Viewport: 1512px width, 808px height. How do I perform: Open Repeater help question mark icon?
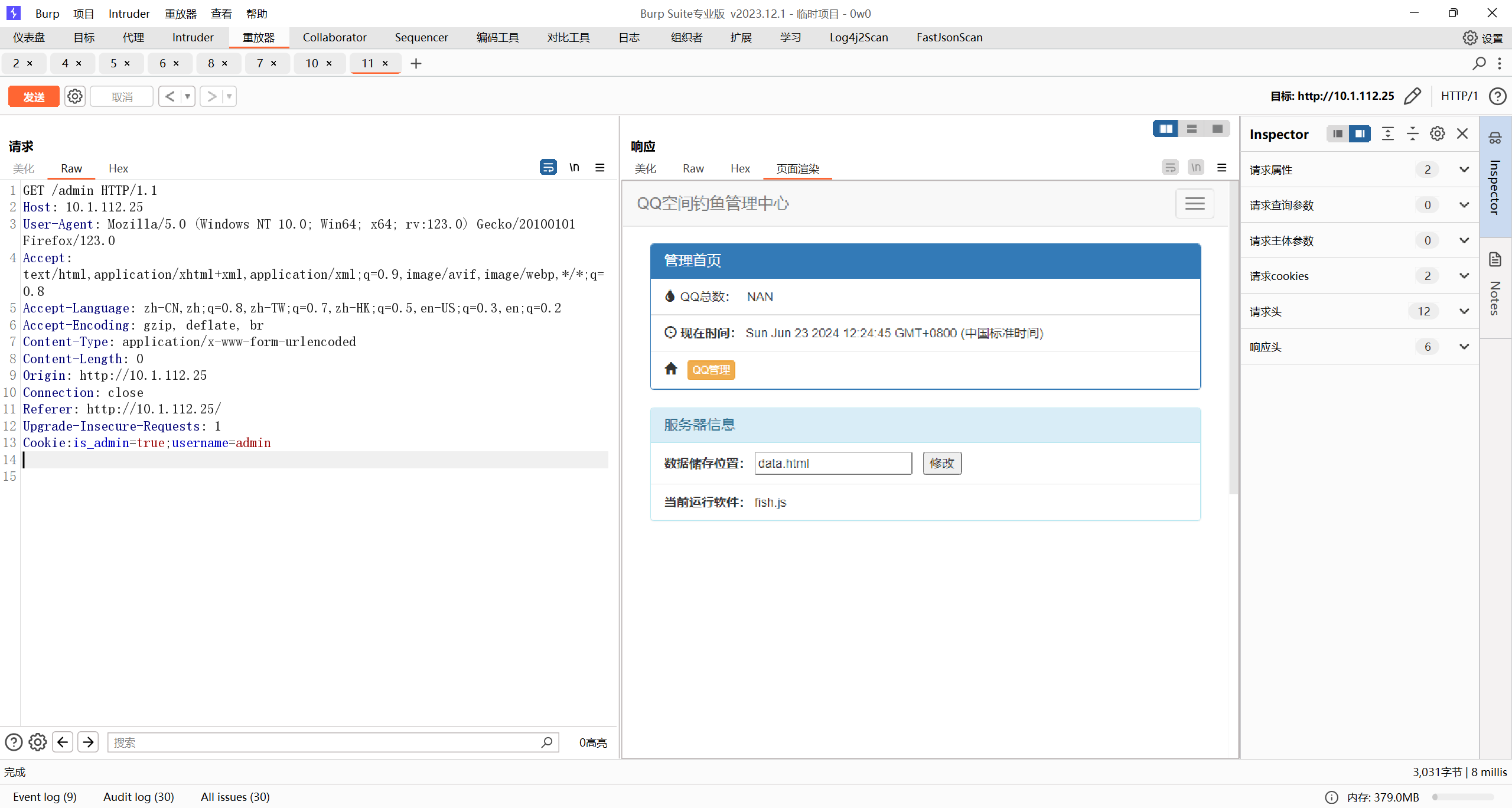tap(1498, 96)
